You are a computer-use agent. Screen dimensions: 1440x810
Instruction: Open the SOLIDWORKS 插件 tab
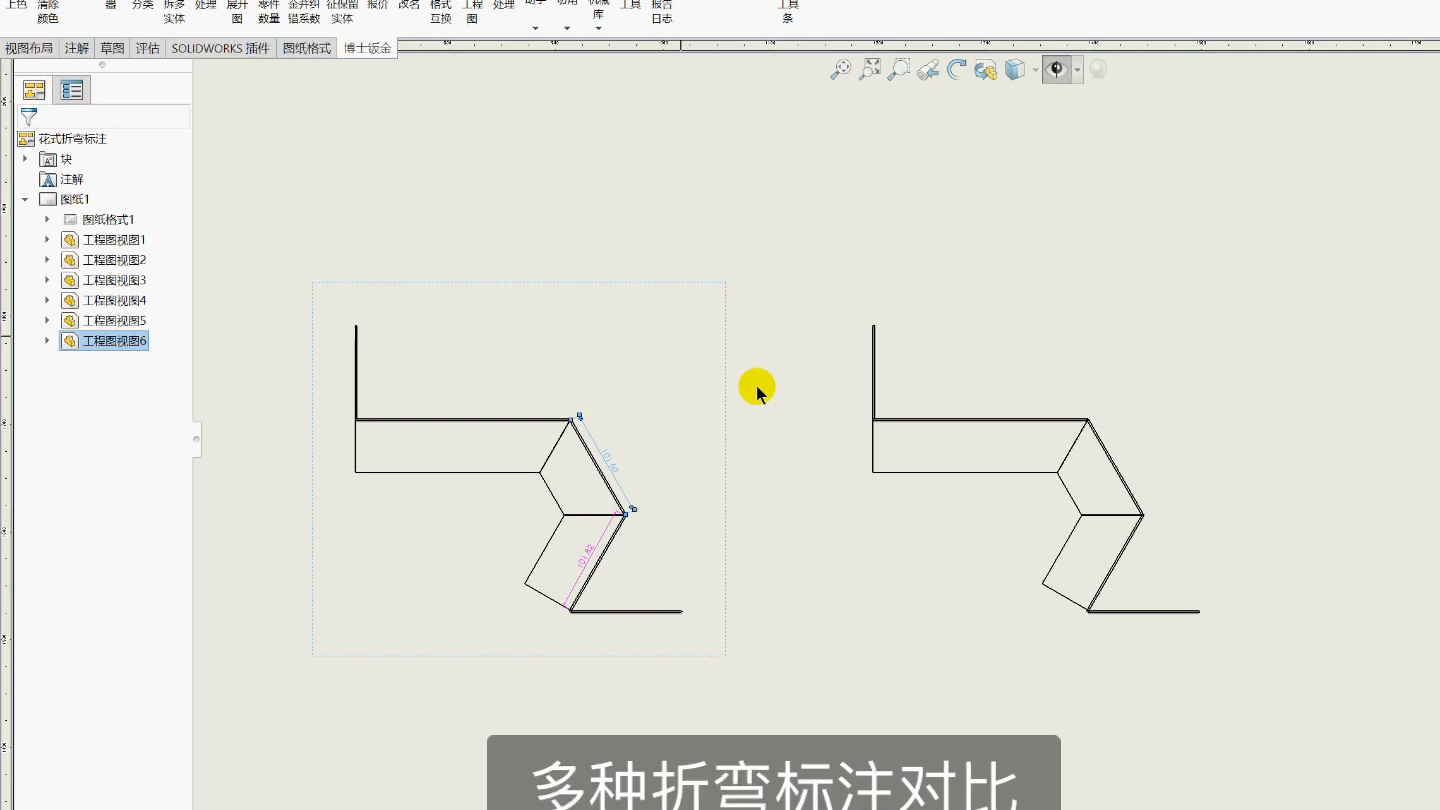[x=221, y=48]
